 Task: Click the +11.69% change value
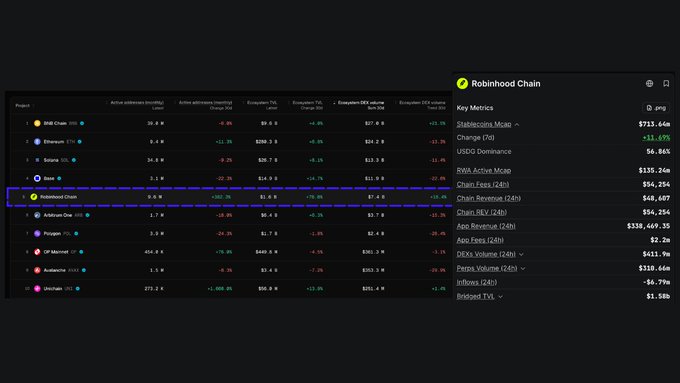coord(656,137)
